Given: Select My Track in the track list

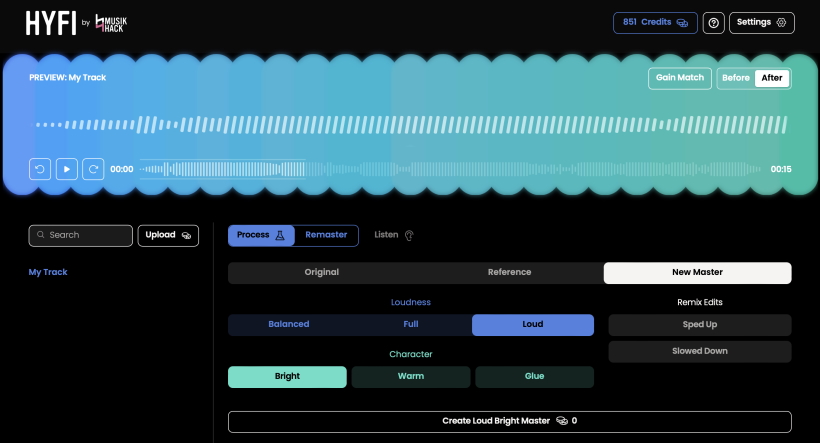Looking at the screenshot, I should pos(48,272).
